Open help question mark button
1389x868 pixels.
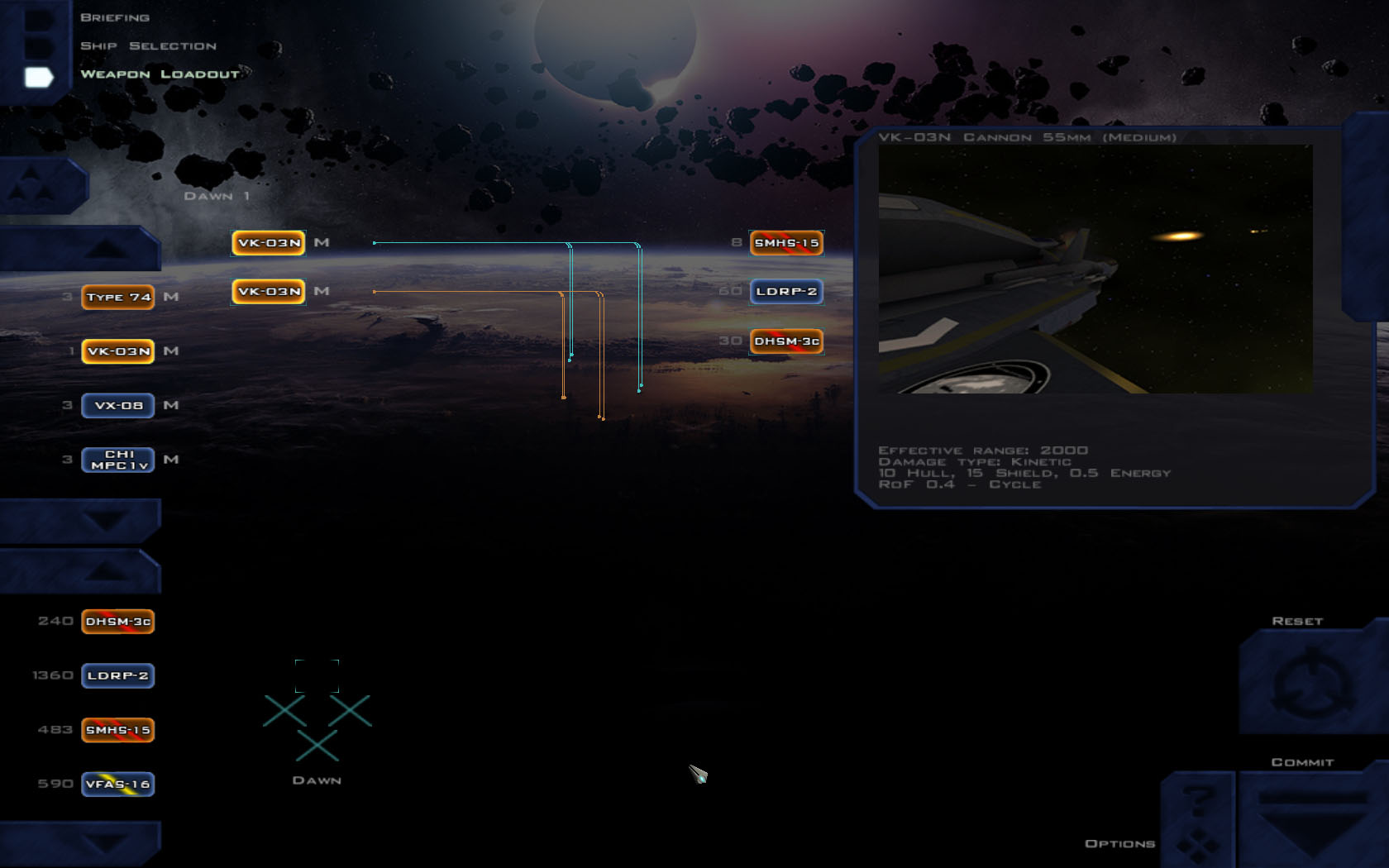tap(1199, 800)
